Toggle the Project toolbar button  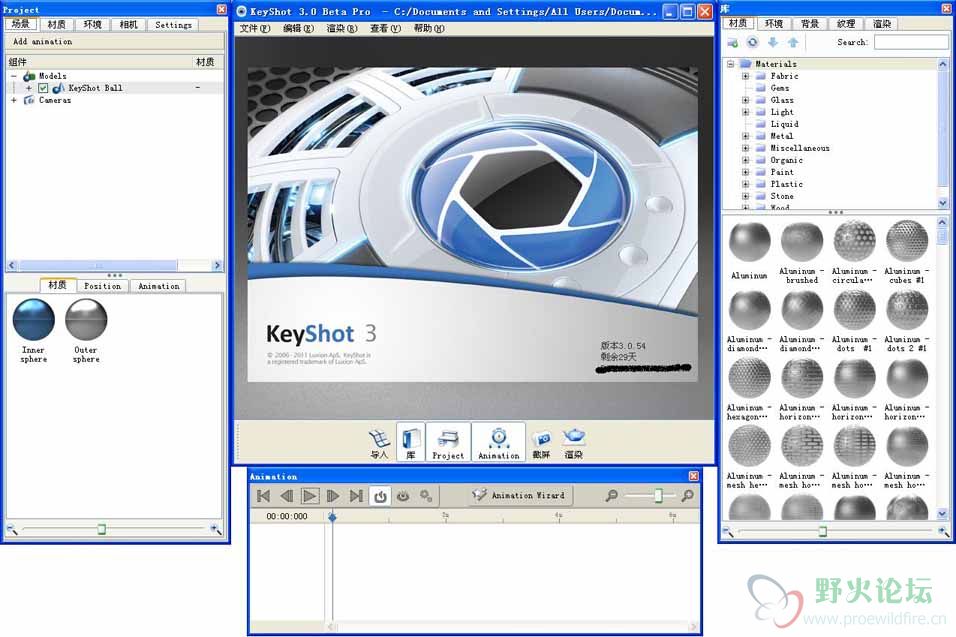[448, 442]
